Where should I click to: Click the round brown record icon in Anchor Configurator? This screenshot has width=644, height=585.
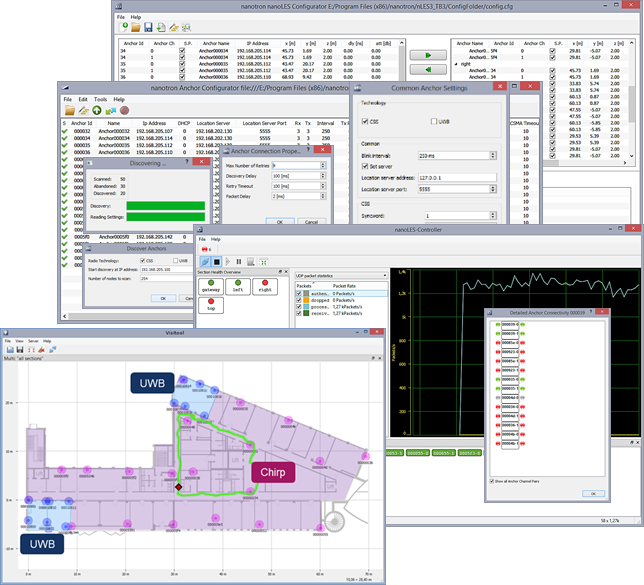pyautogui.click(x=124, y=110)
